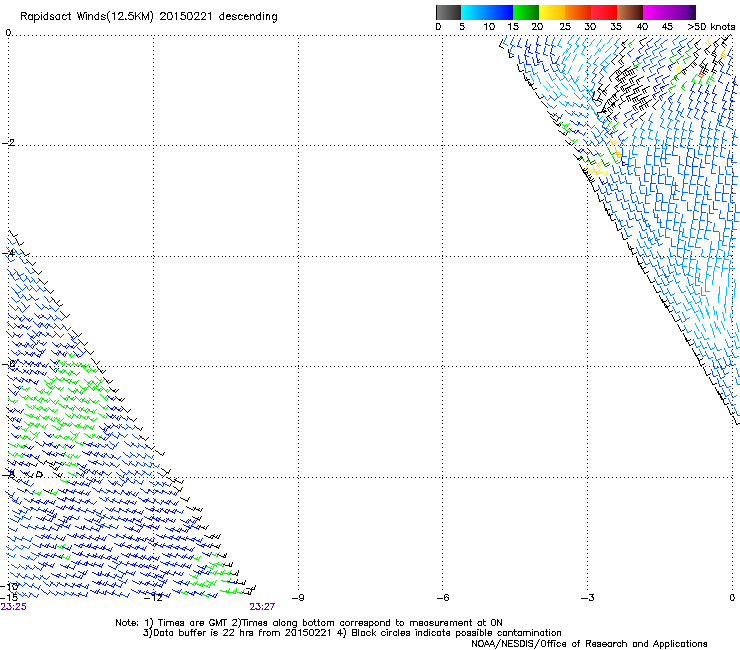Click the -6 longitude axis label
740x650 pixels.
tap(442, 598)
